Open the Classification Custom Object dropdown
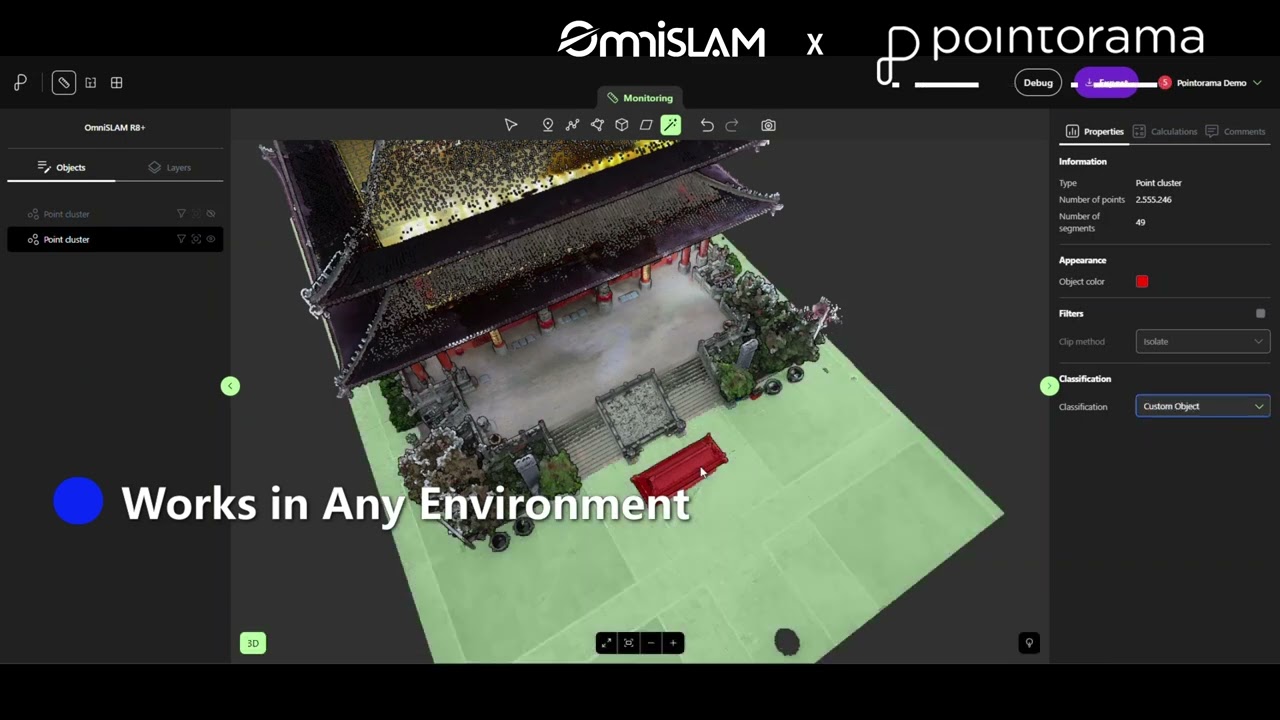Viewport: 1280px width, 720px height. 1203,406
